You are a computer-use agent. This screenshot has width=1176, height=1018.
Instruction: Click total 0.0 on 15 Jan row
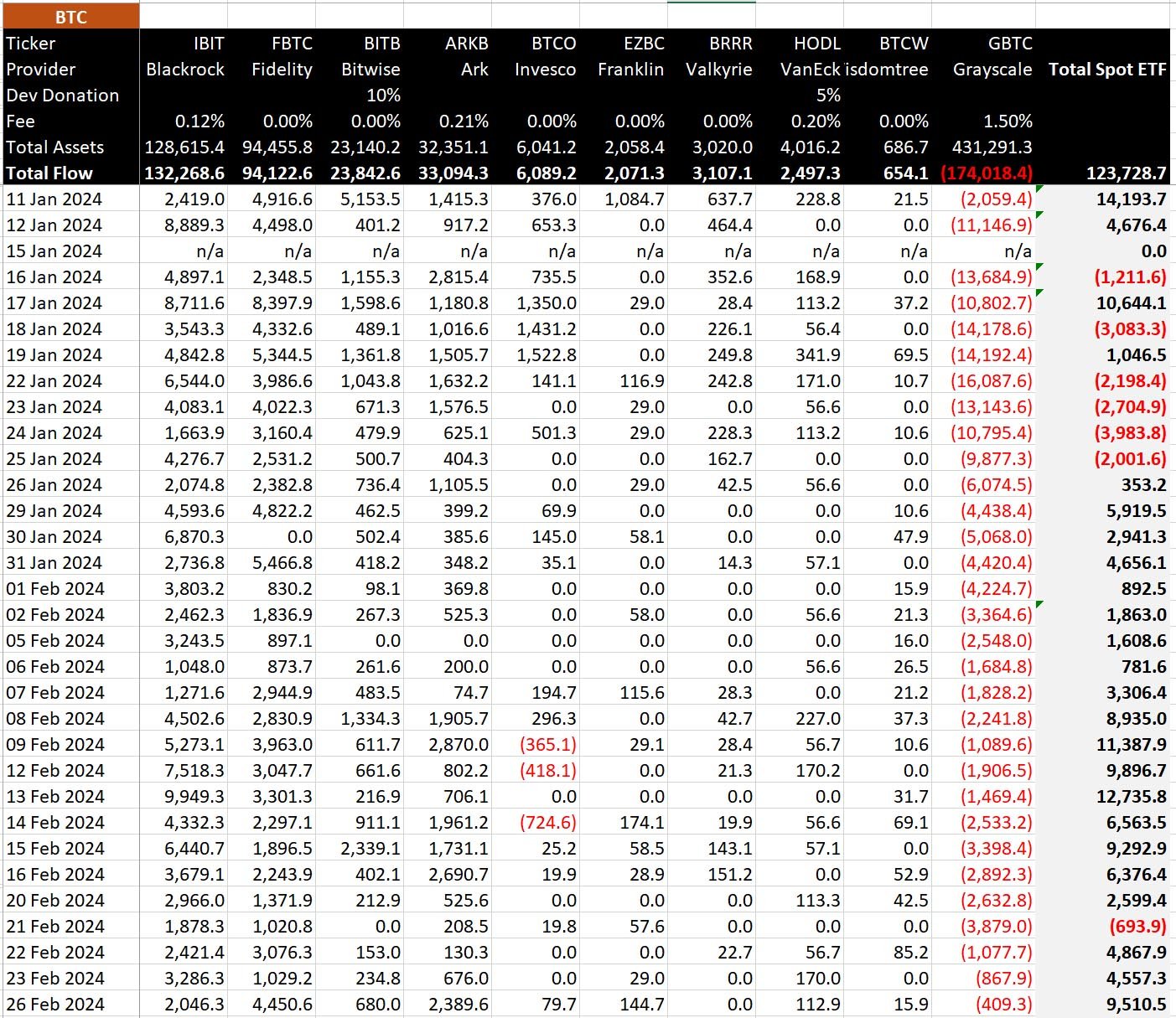(x=1153, y=251)
